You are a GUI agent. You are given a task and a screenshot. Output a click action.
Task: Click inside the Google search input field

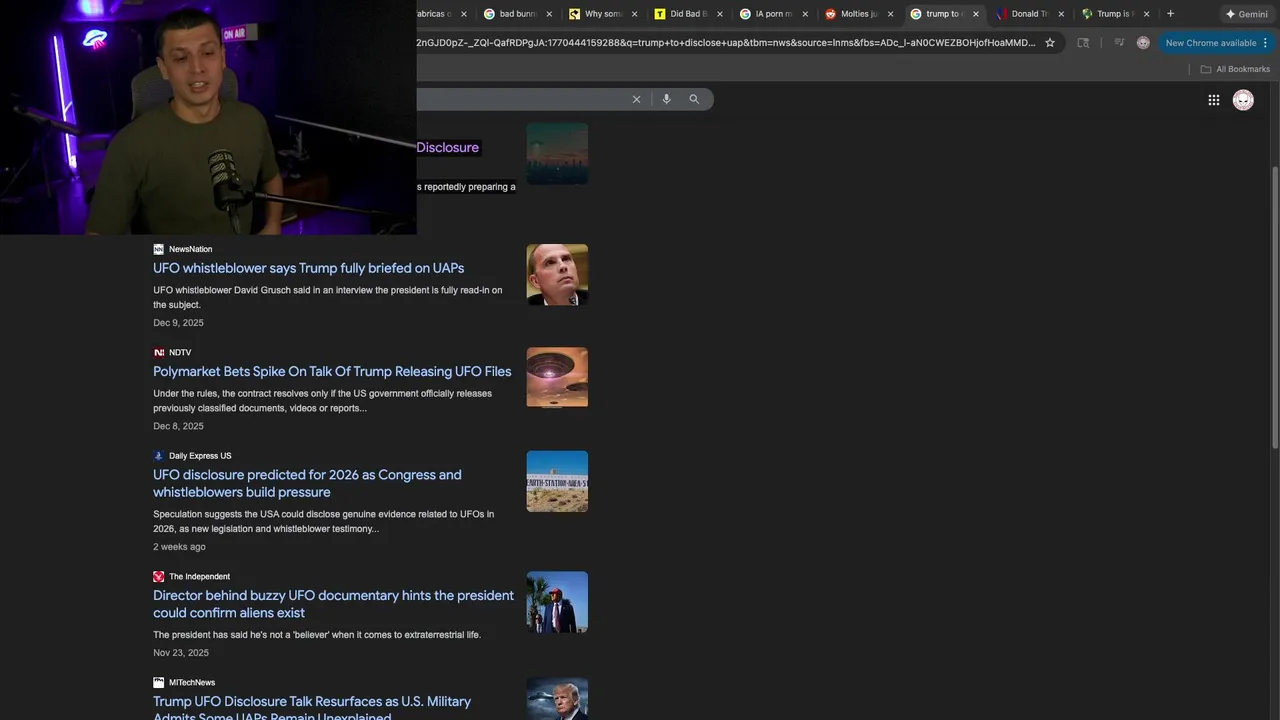coord(520,99)
